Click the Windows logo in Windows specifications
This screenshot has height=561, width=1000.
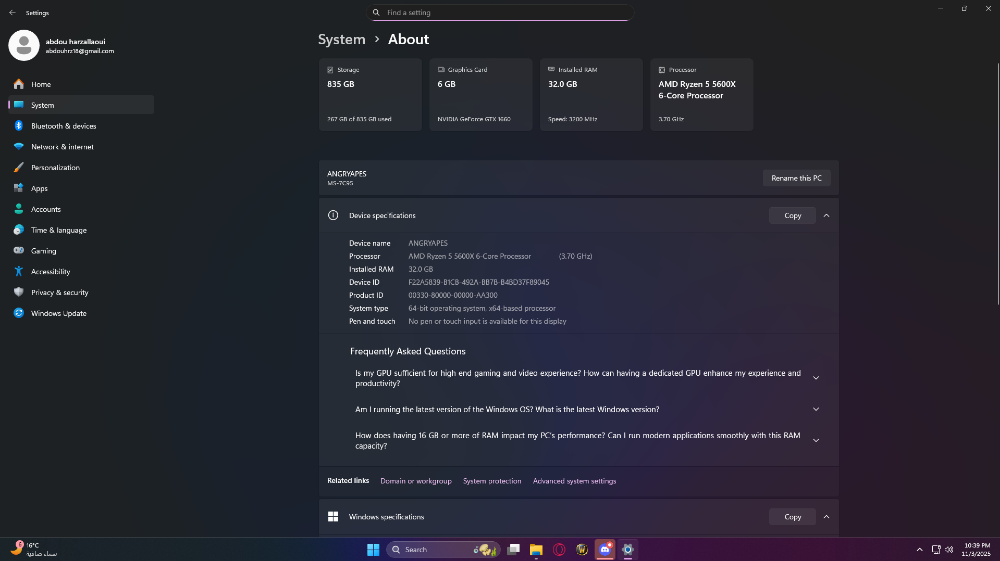[x=333, y=517]
